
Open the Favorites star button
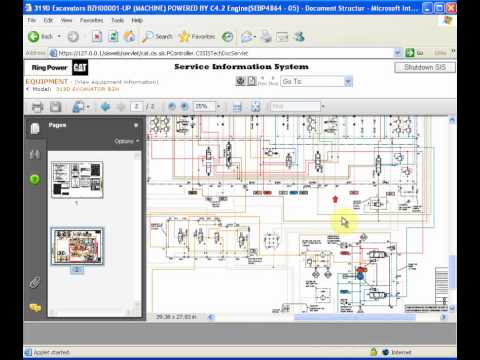tap(197, 36)
